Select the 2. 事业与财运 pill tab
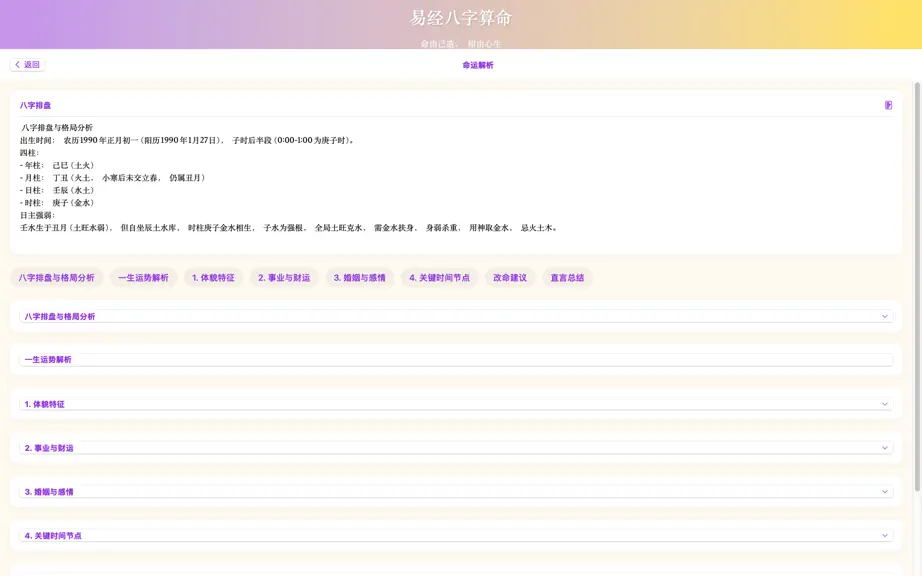 point(284,277)
